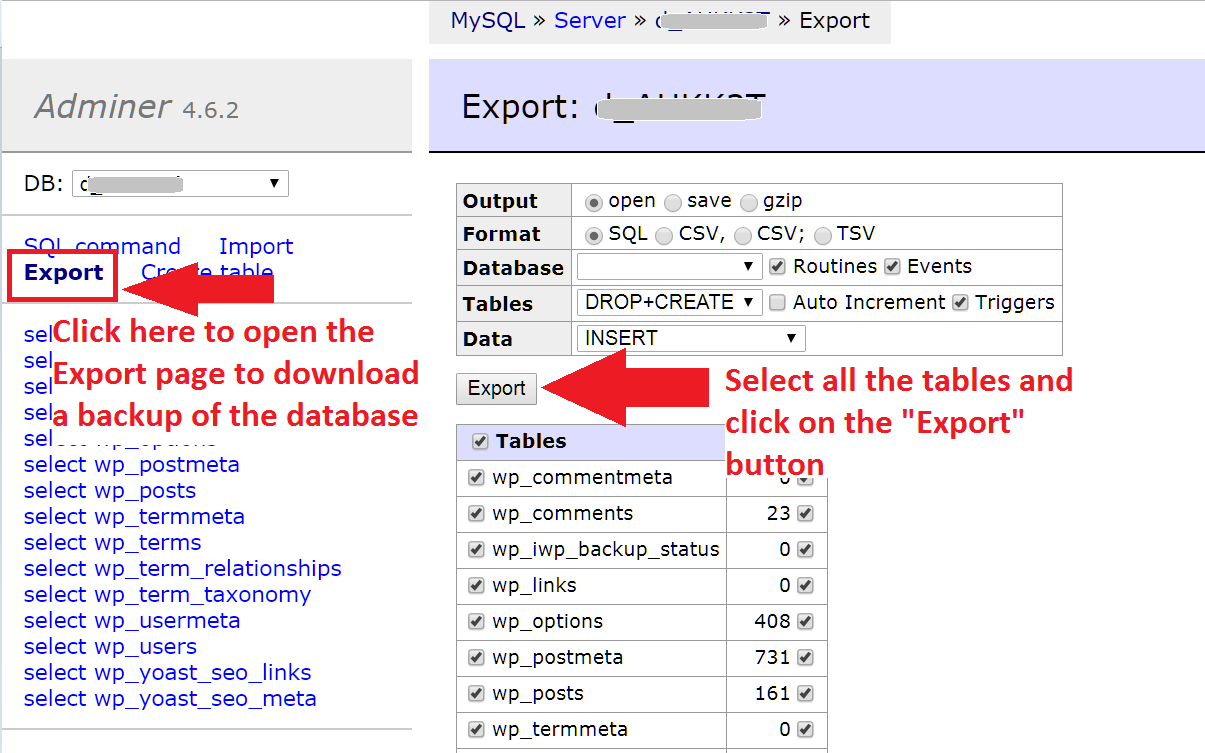Screen dimensions: 1205x753
Task: Open 'select wp_term_taxonomy' sidebar link
Action: pyautogui.click(x=167, y=595)
